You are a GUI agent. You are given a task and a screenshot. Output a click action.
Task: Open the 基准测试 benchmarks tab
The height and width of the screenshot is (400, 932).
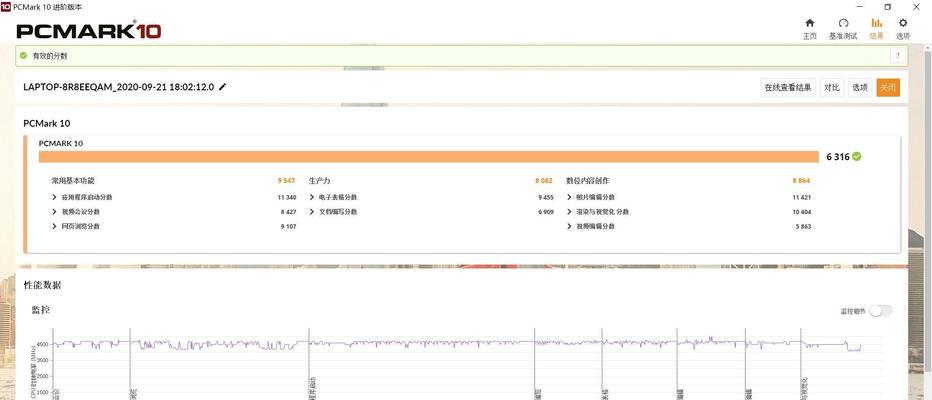point(843,29)
